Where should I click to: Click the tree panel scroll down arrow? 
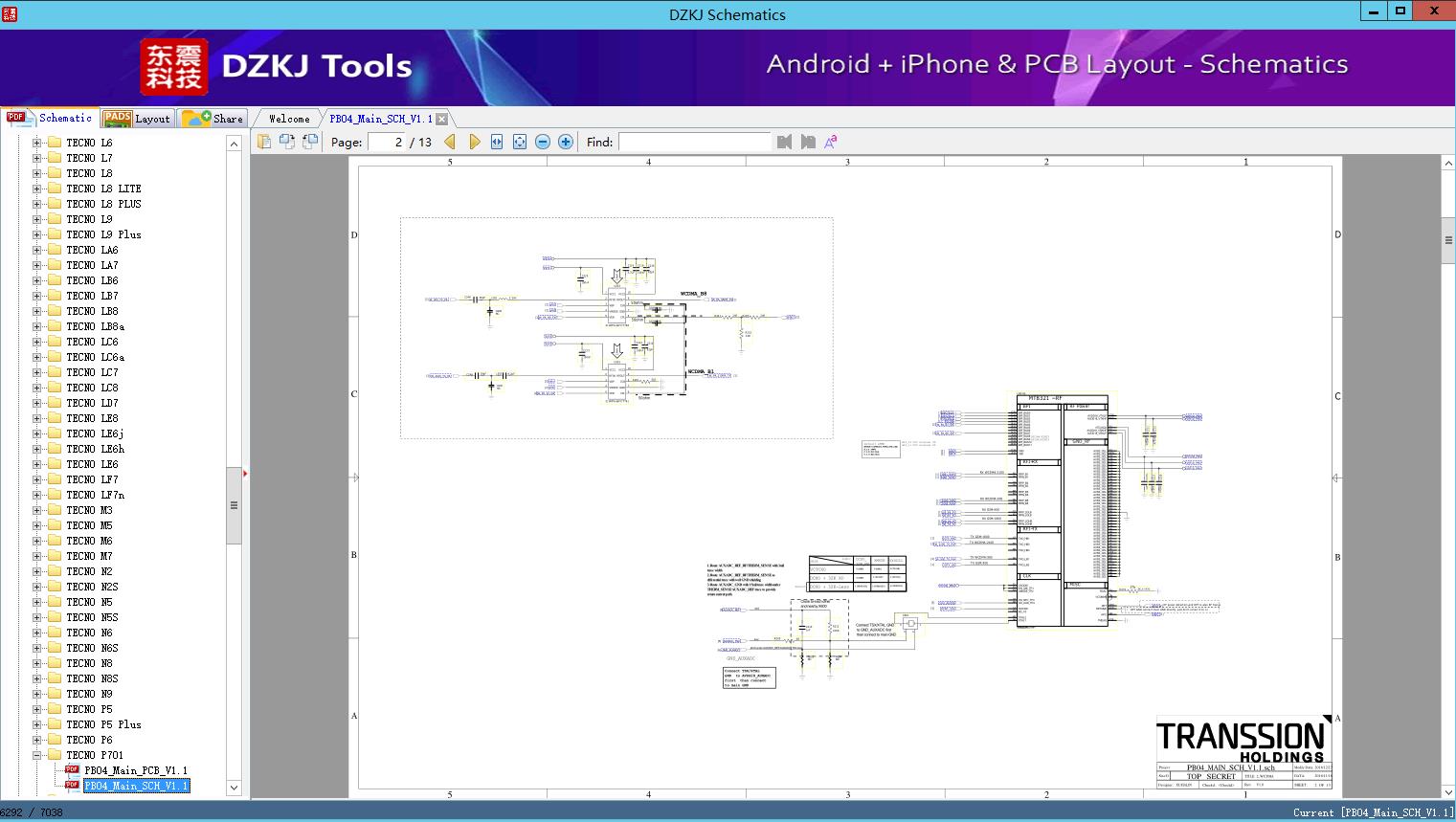(234, 788)
